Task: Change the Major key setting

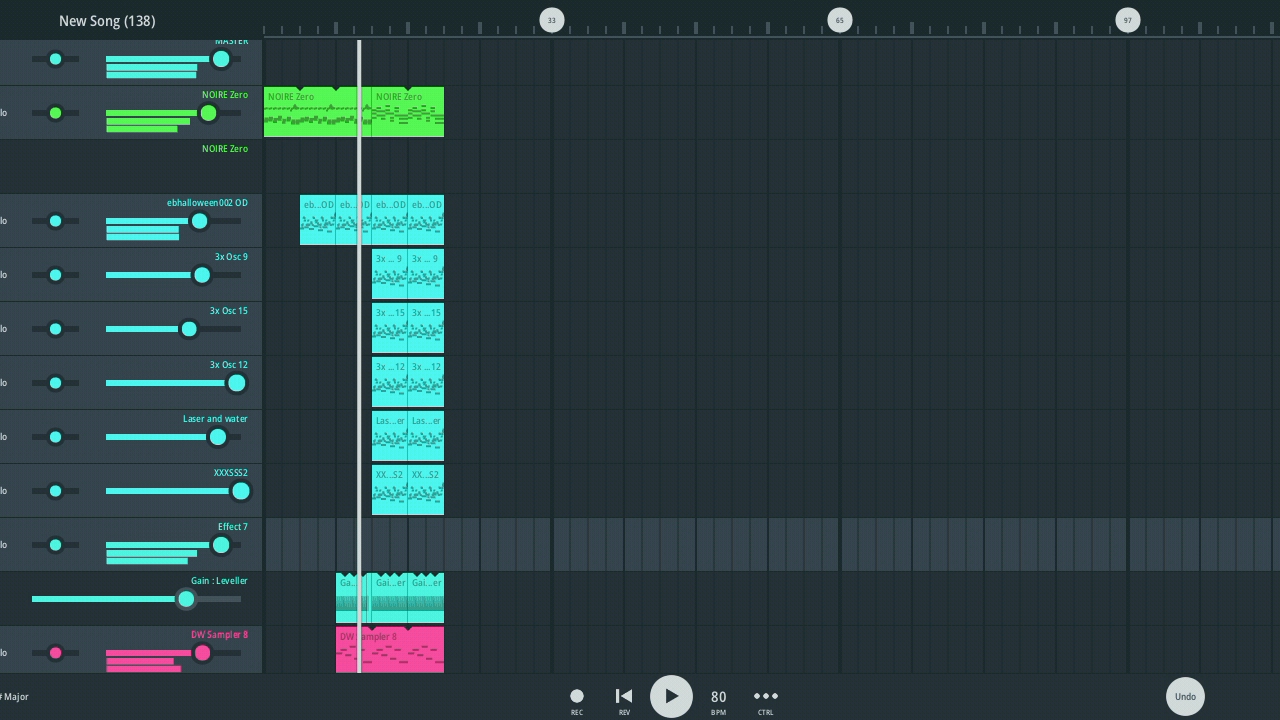Action: click(x=14, y=696)
